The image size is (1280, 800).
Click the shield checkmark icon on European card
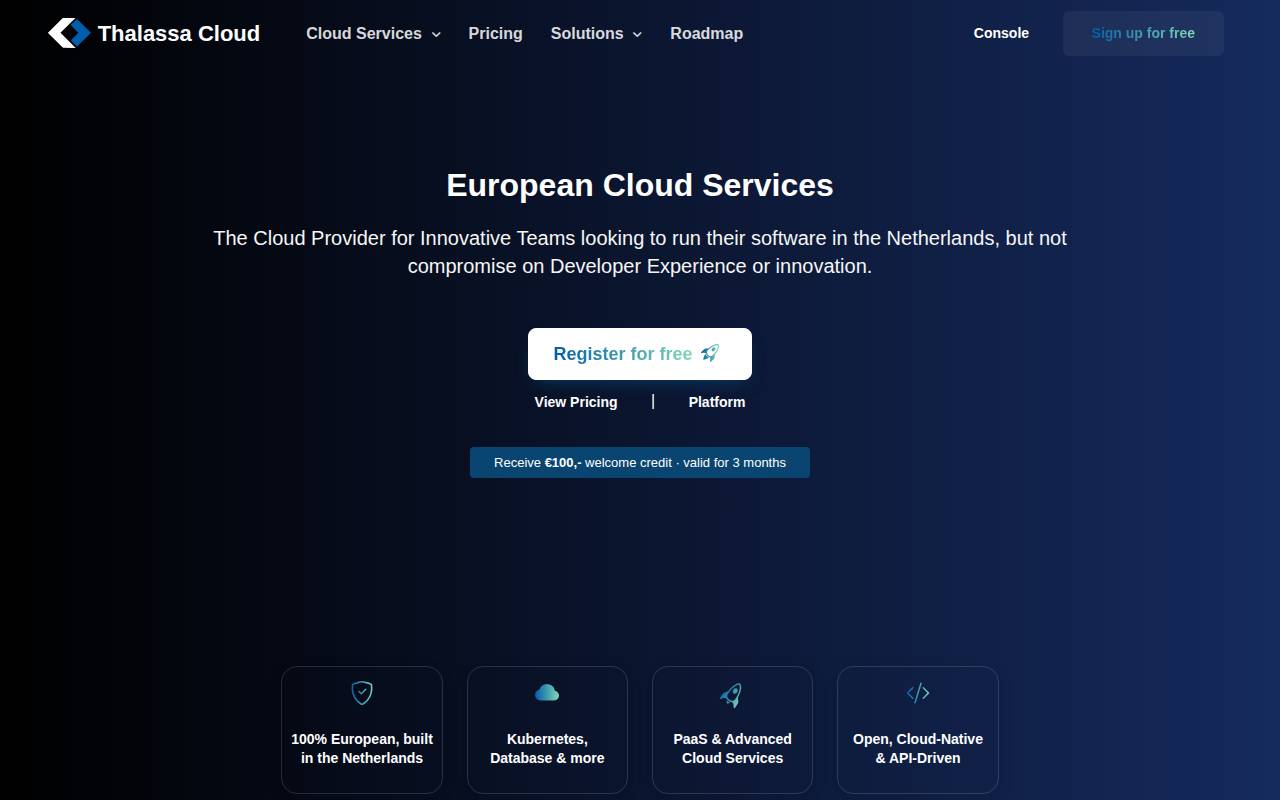tap(362, 692)
